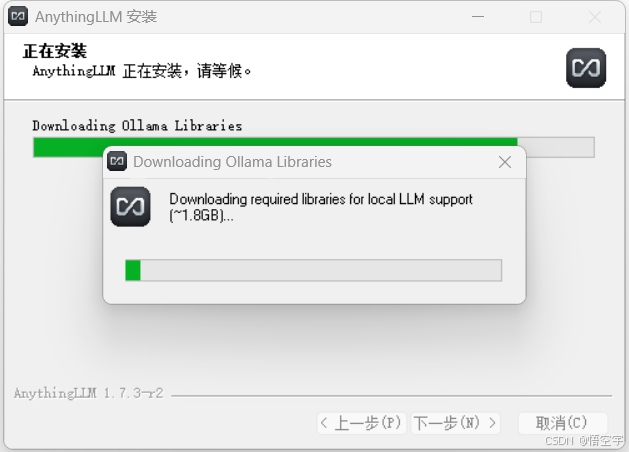Image resolution: width=629 pixels, height=452 pixels.
Task: Click the Downloading Ollama Libraries dialog title
Action: click(233, 162)
